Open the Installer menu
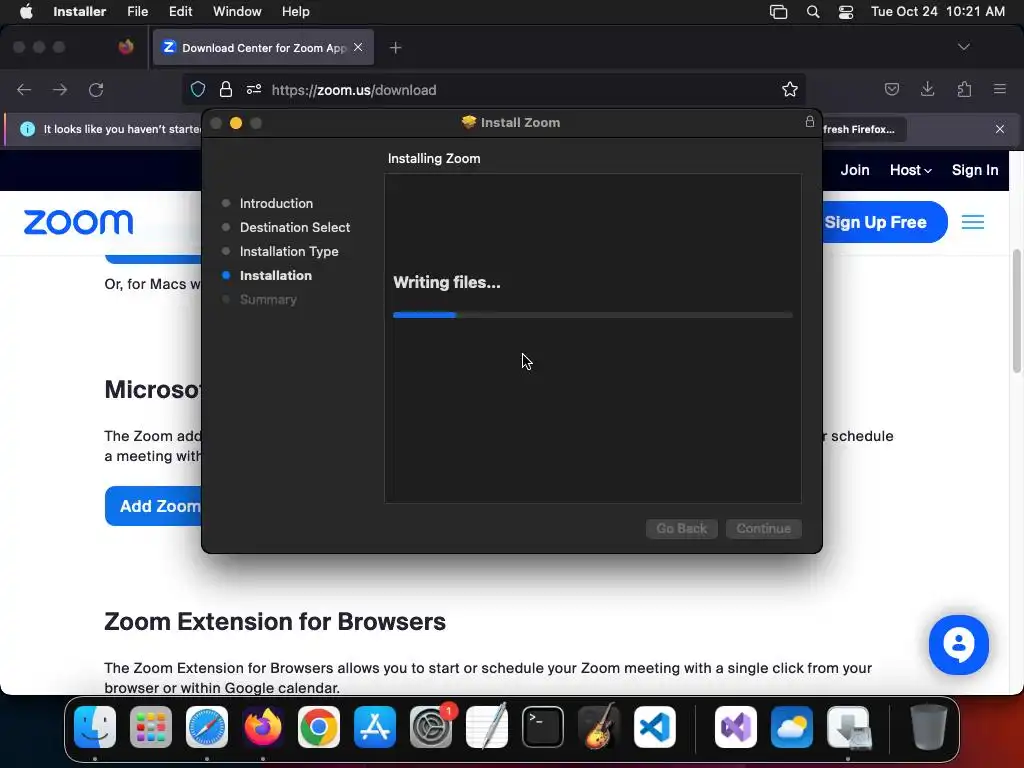 pyautogui.click(x=80, y=12)
